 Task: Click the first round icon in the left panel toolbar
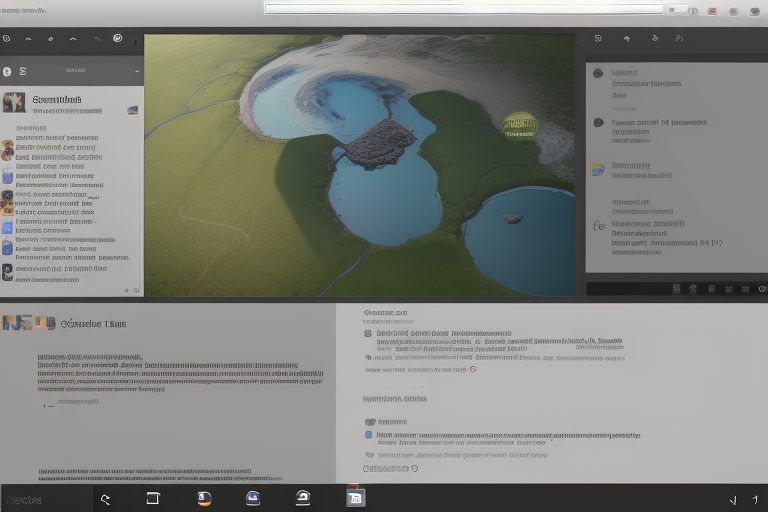7,39
